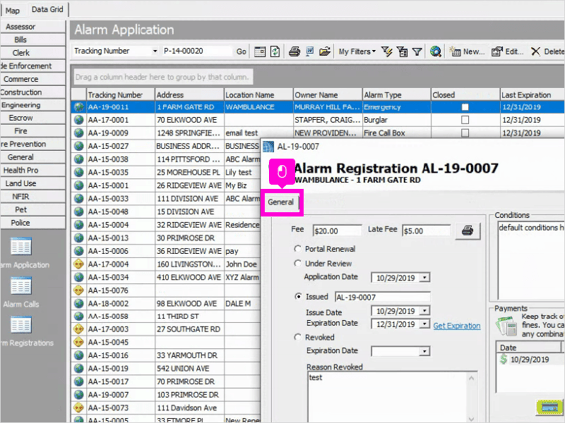Select the General tab in Alarm Registration

pyautogui.click(x=281, y=202)
